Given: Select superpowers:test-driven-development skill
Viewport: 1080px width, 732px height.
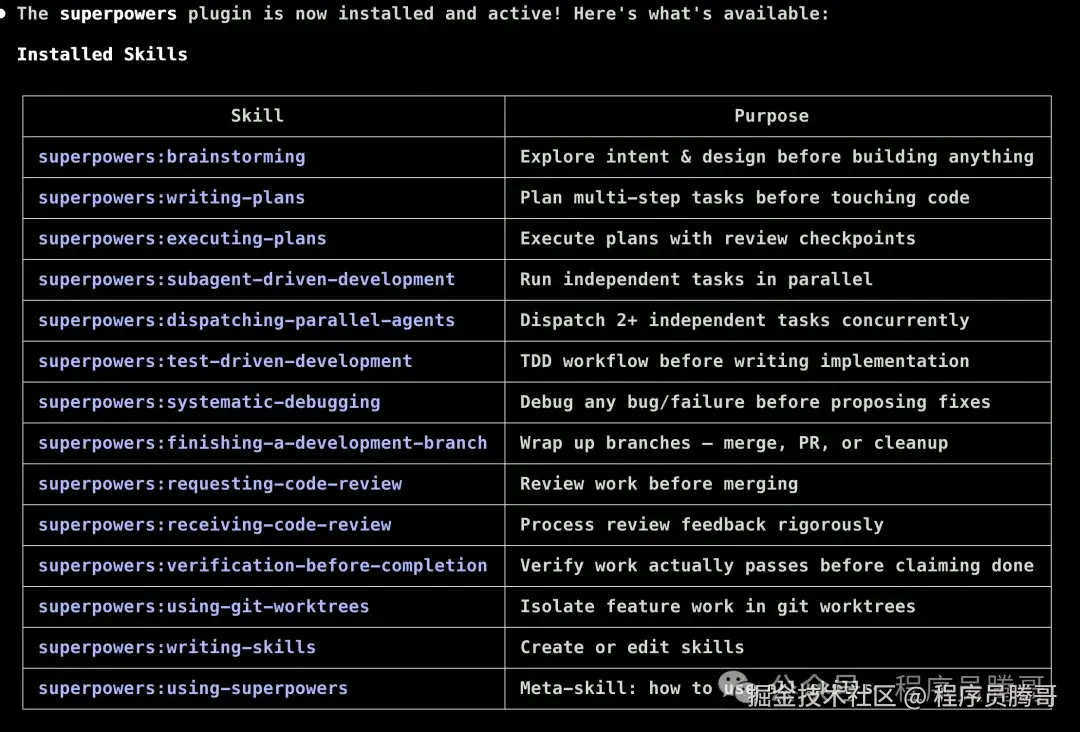Looking at the screenshot, I should 225,361.
